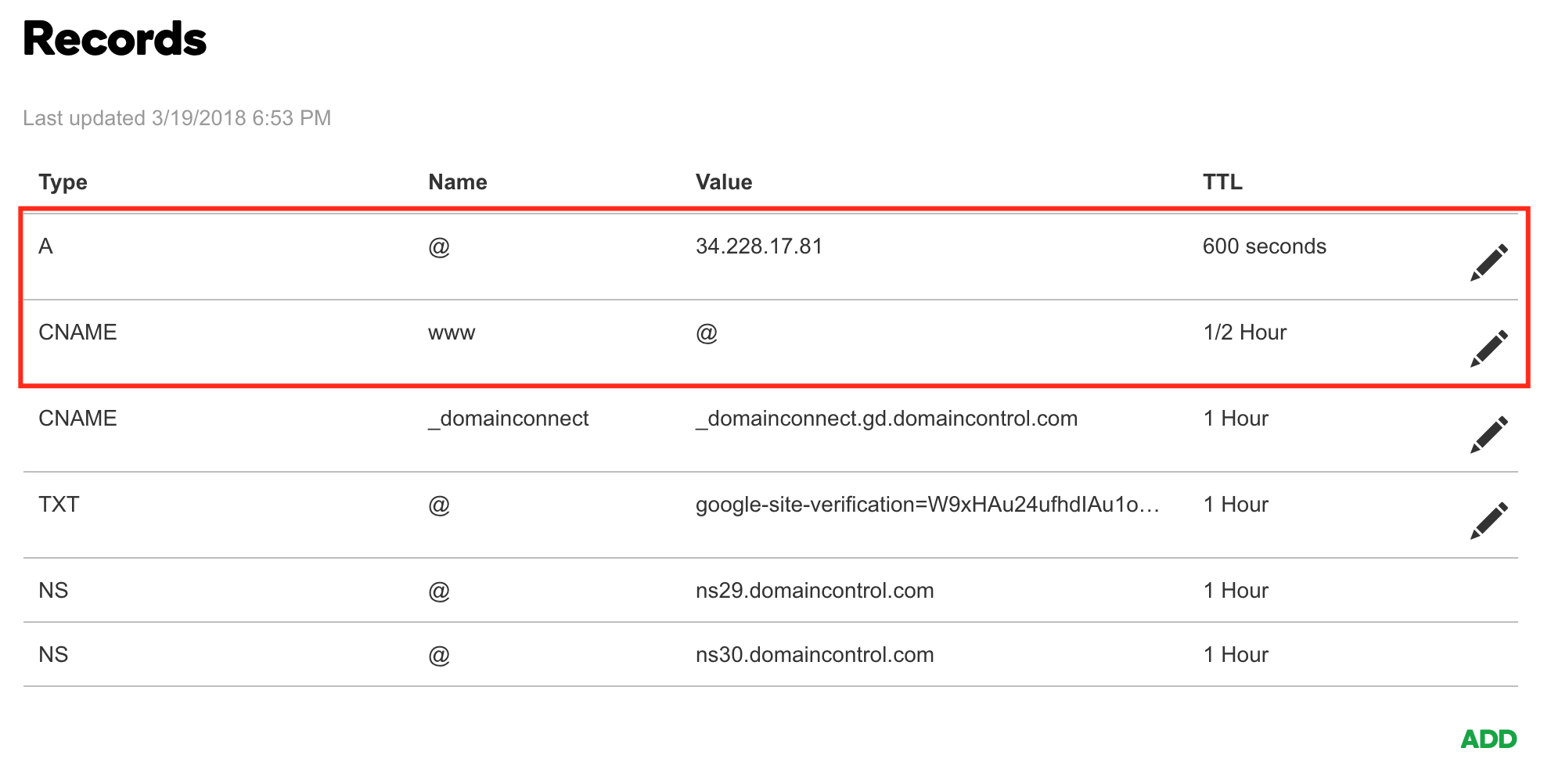Click the Value column header
Viewport: 1562px width, 784px height.
(724, 182)
